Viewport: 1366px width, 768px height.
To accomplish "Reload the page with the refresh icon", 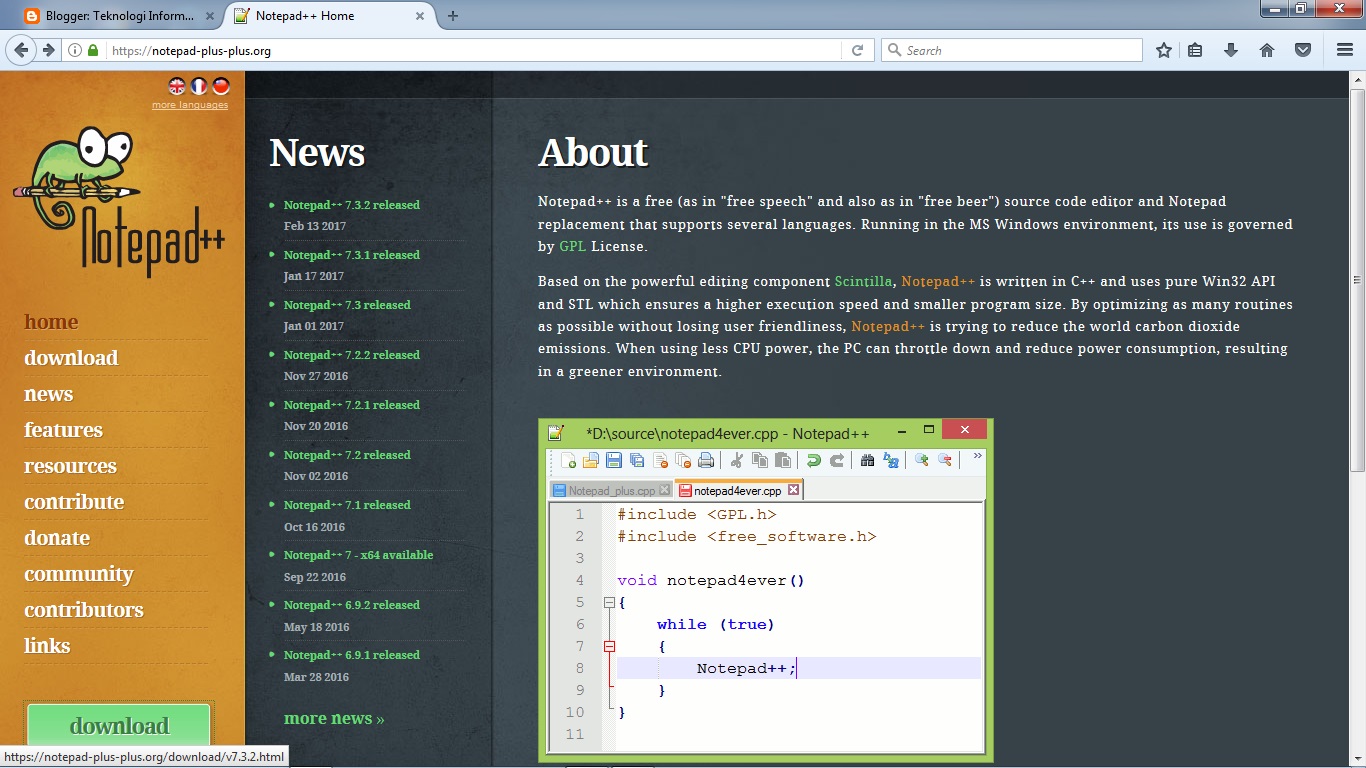I will [x=857, y=50].
